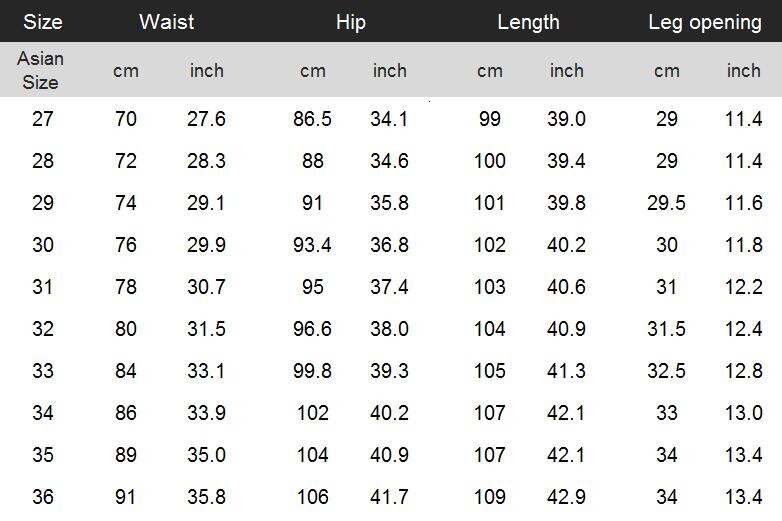
Task: Select the 32.5 leg opening cell
Action: (666, 371)
